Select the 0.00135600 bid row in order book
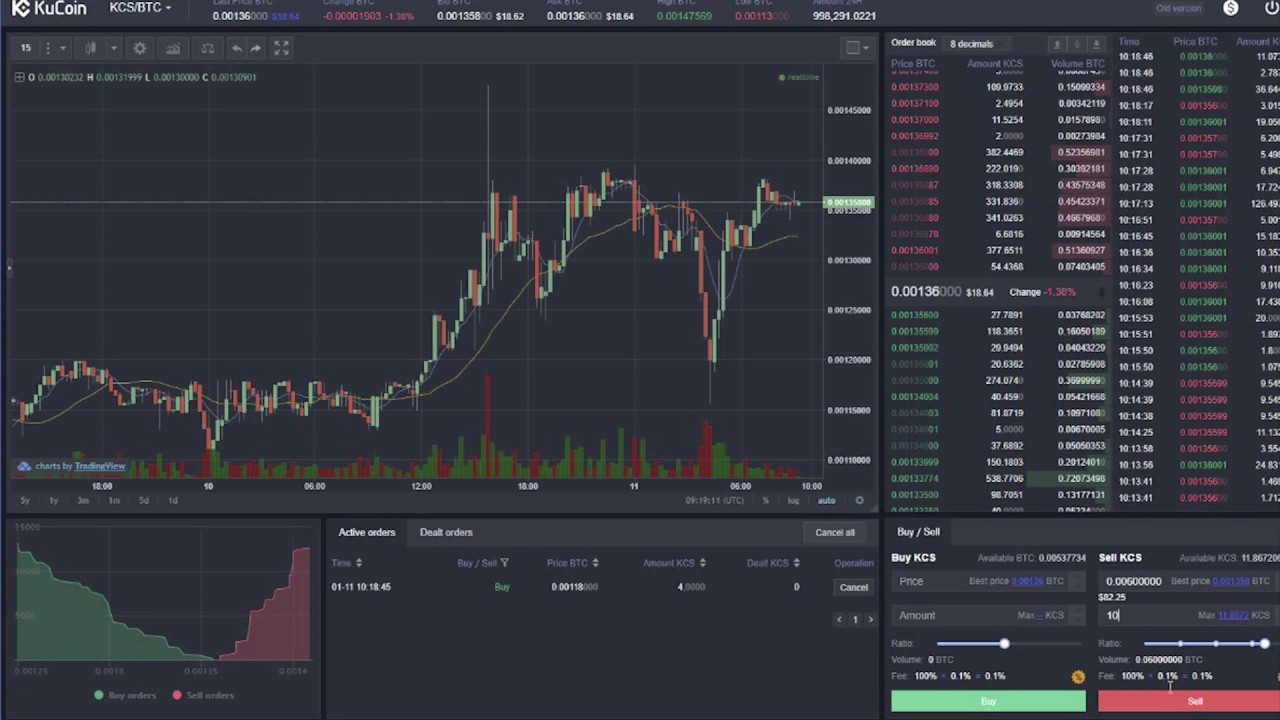This screenshot has height=720, width=1280. point(998,315)
